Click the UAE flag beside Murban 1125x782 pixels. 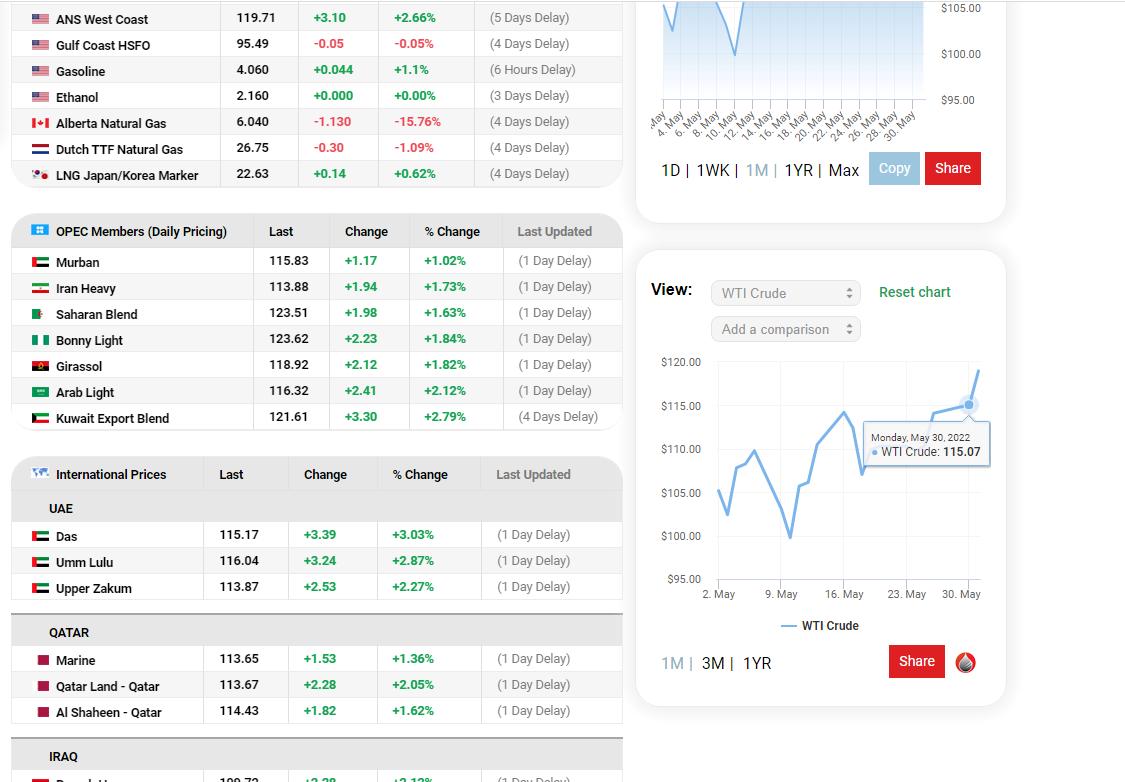40,263
